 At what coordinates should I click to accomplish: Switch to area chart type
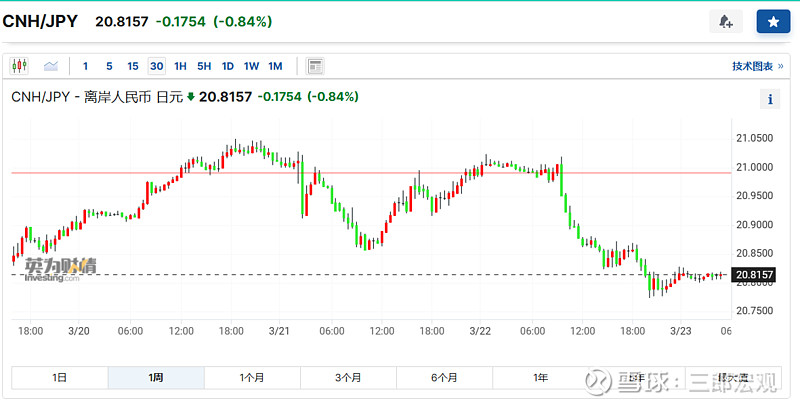point(50,66)
